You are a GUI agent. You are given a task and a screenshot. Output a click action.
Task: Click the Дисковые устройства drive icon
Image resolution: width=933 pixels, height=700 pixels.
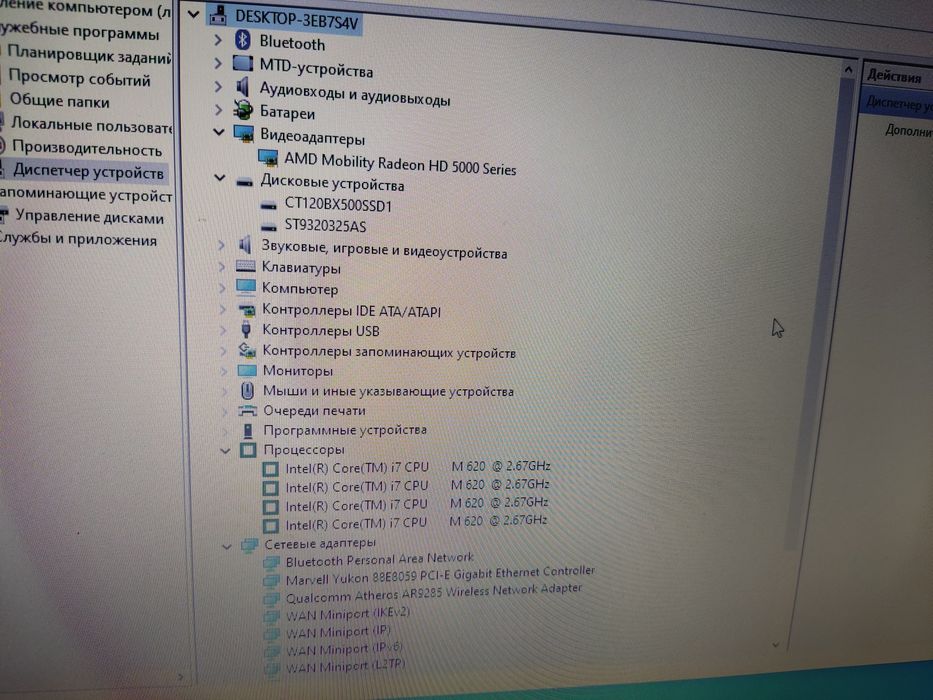tap(245, 182)
